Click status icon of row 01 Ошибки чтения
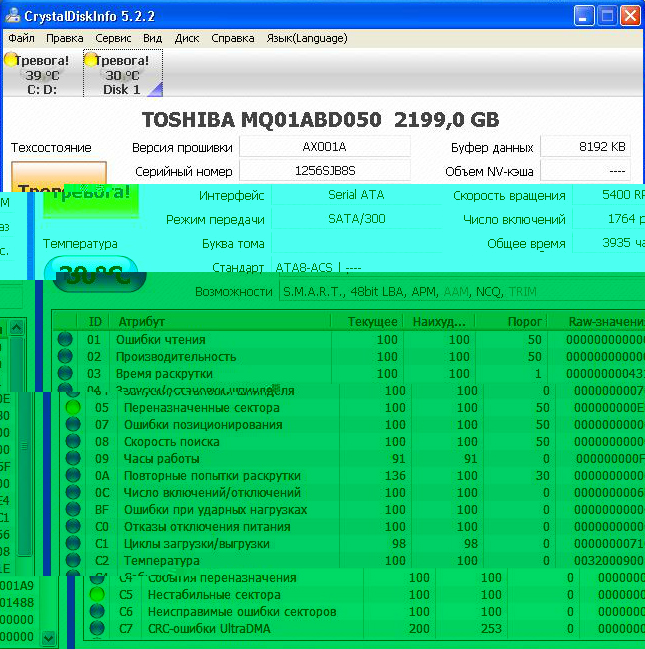 (x=65, y=339)
